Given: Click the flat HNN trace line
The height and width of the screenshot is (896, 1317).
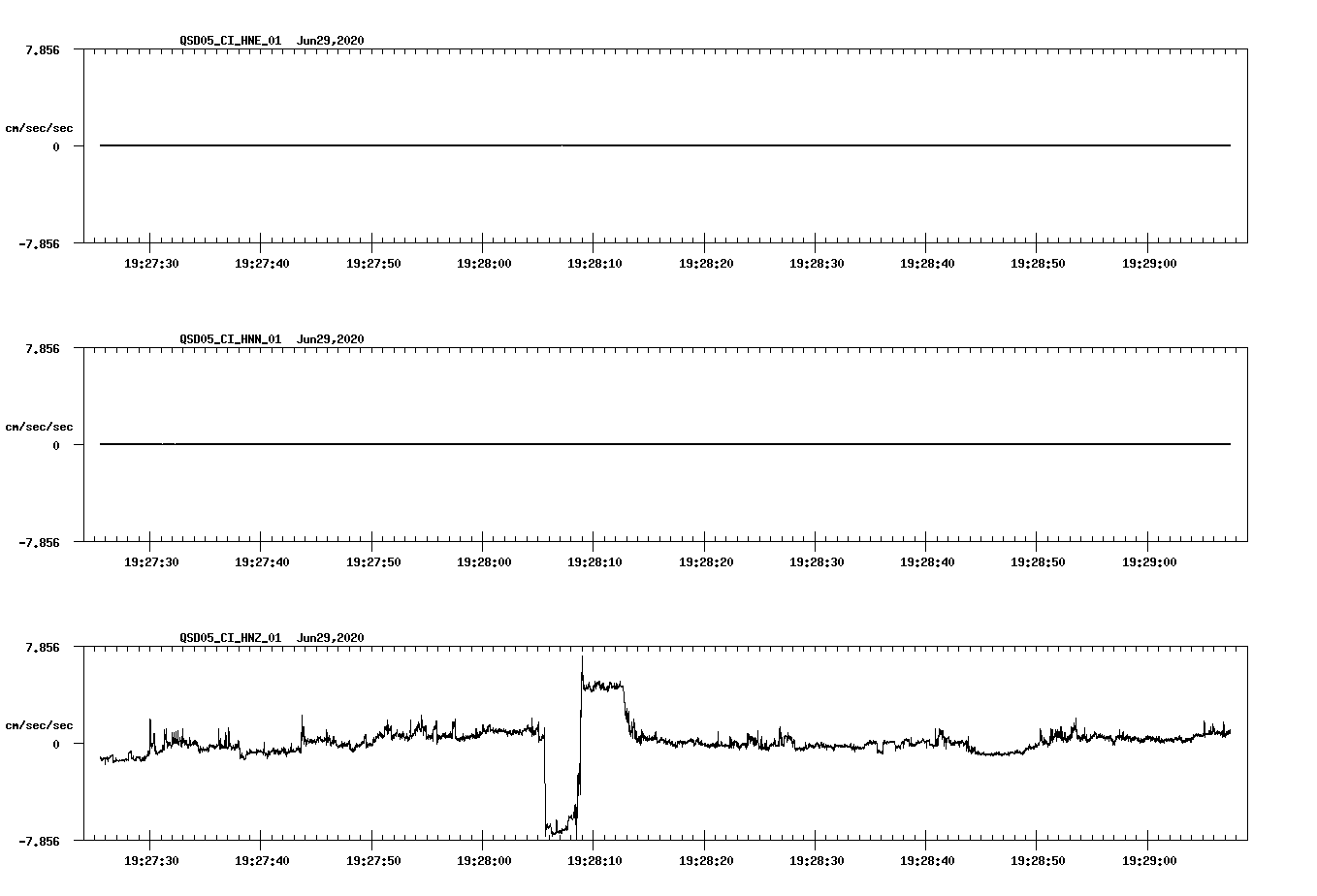Looking at the screenshot, I should pos(665,444).
